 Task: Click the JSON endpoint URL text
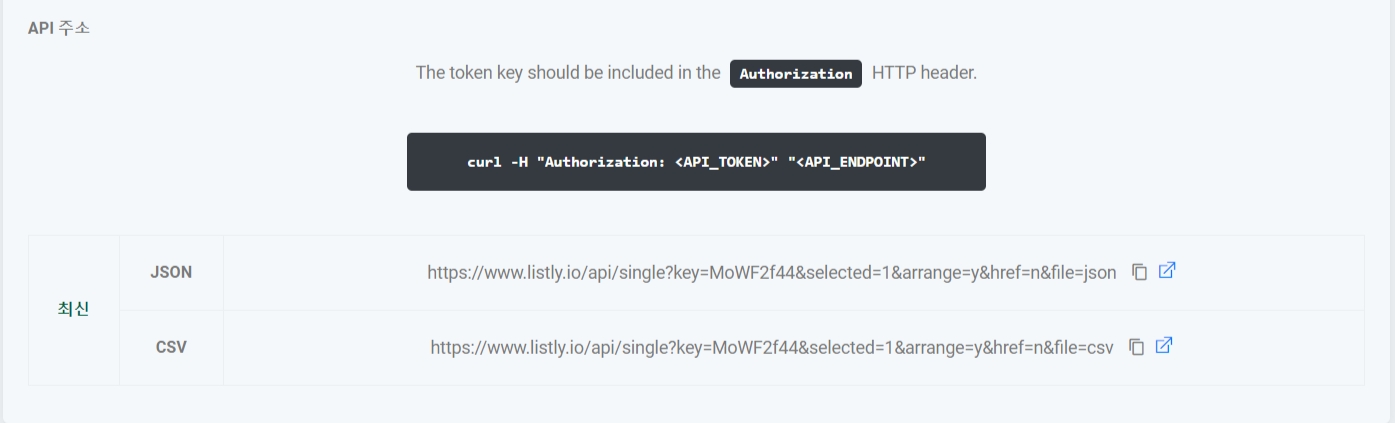770,273
